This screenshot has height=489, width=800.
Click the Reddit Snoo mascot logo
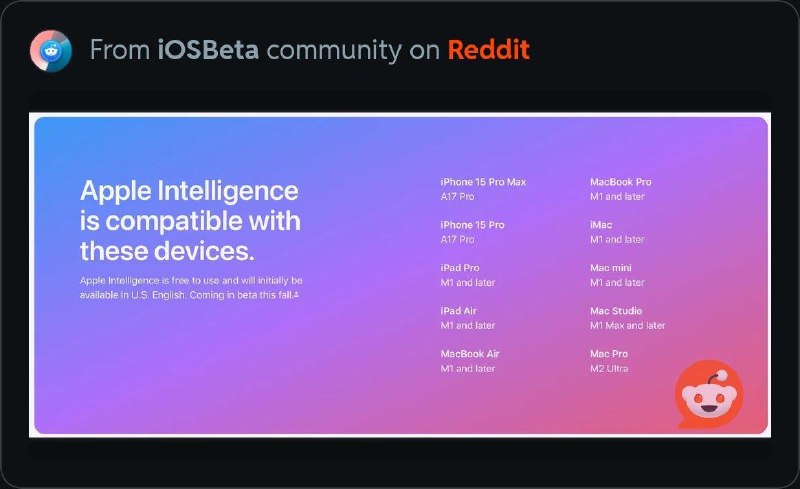(x=709, y=396)
